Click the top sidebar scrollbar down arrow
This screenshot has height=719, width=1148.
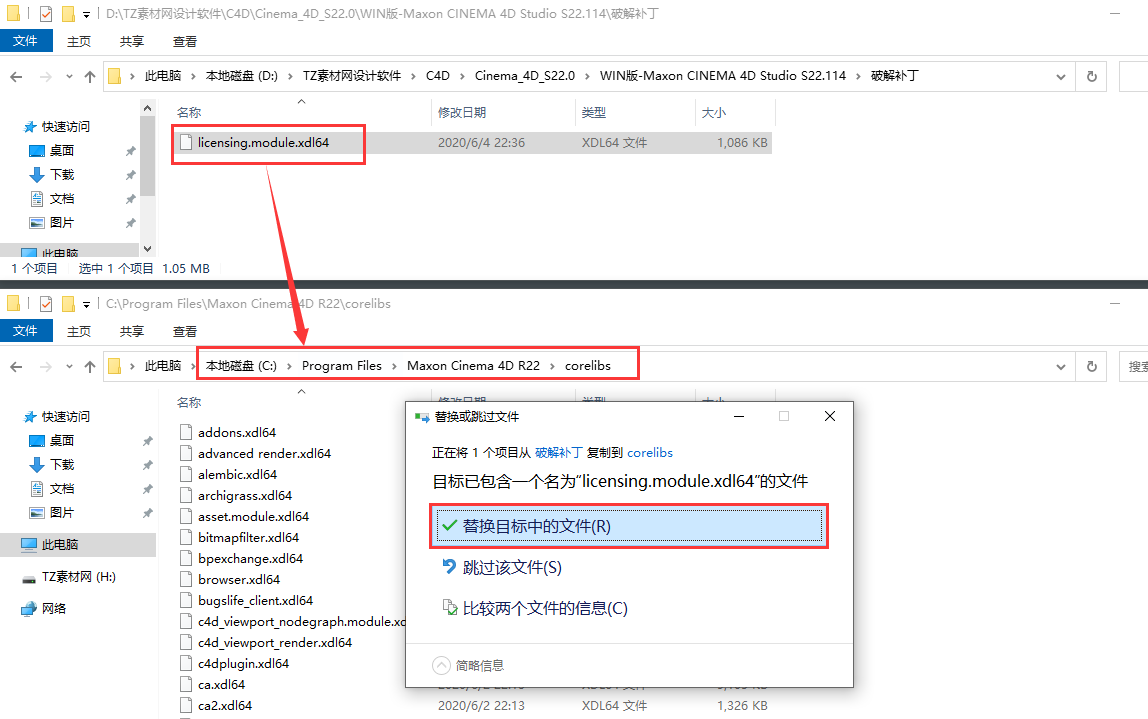147,249
